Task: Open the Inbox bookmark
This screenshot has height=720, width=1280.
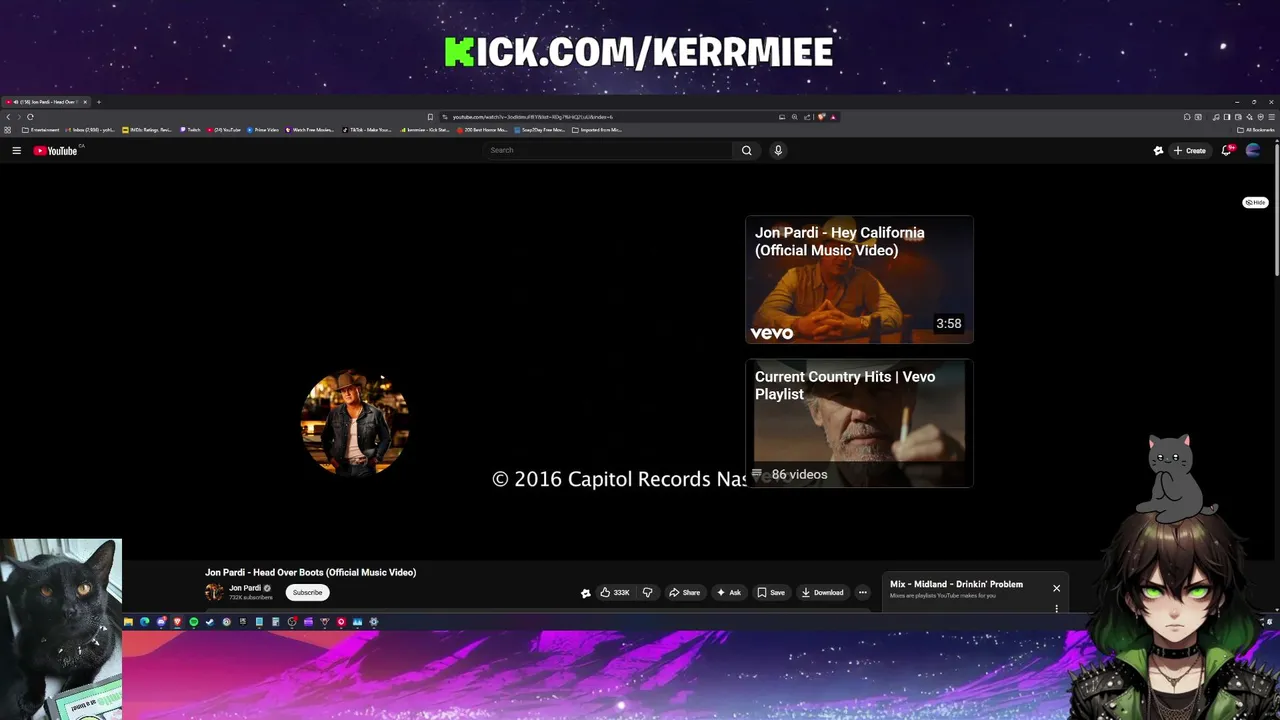Action: [x=90, y=130]
